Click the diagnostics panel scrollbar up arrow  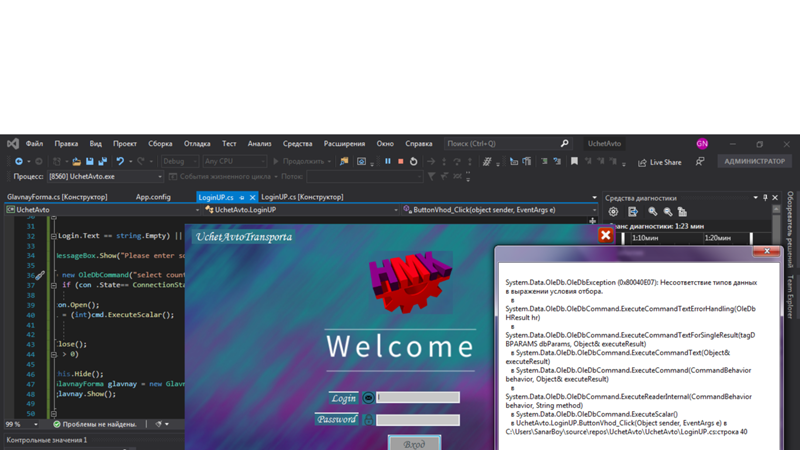(776, 209)
